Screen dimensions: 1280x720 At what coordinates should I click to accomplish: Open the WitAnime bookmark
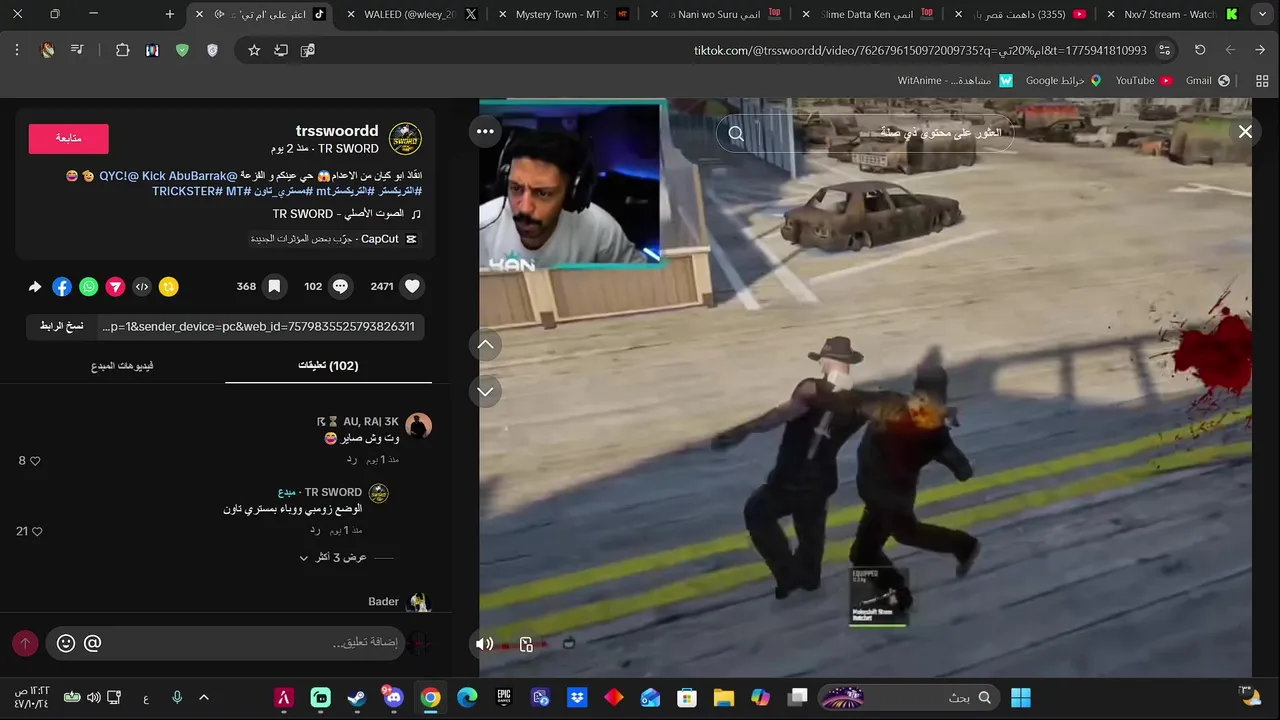click(x=954, y=80)
